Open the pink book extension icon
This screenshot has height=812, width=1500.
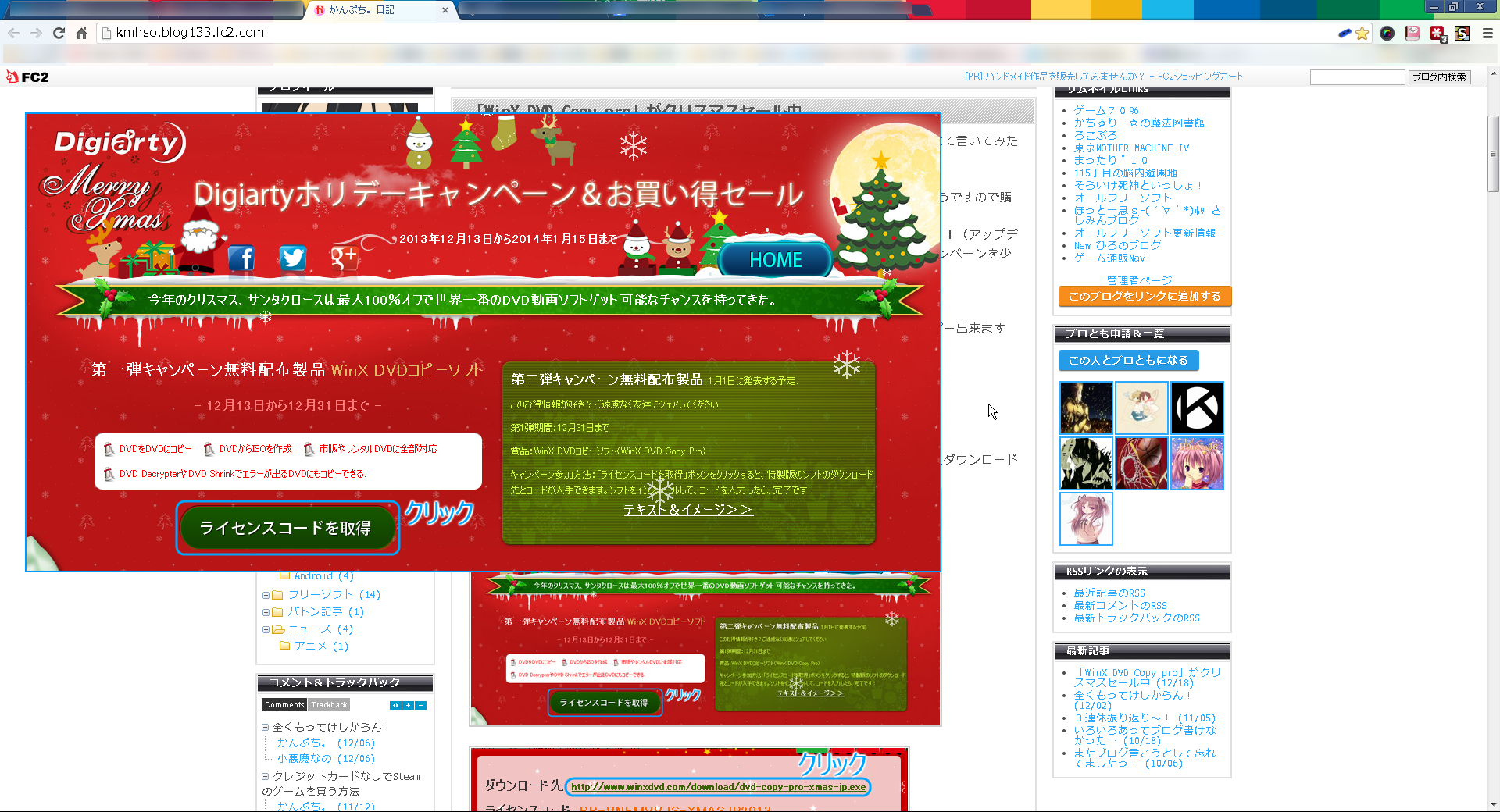(x=1412, y=33)
